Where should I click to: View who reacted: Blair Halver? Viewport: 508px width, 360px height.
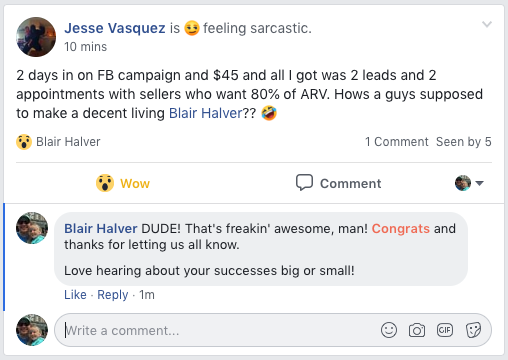coord(68,142)
